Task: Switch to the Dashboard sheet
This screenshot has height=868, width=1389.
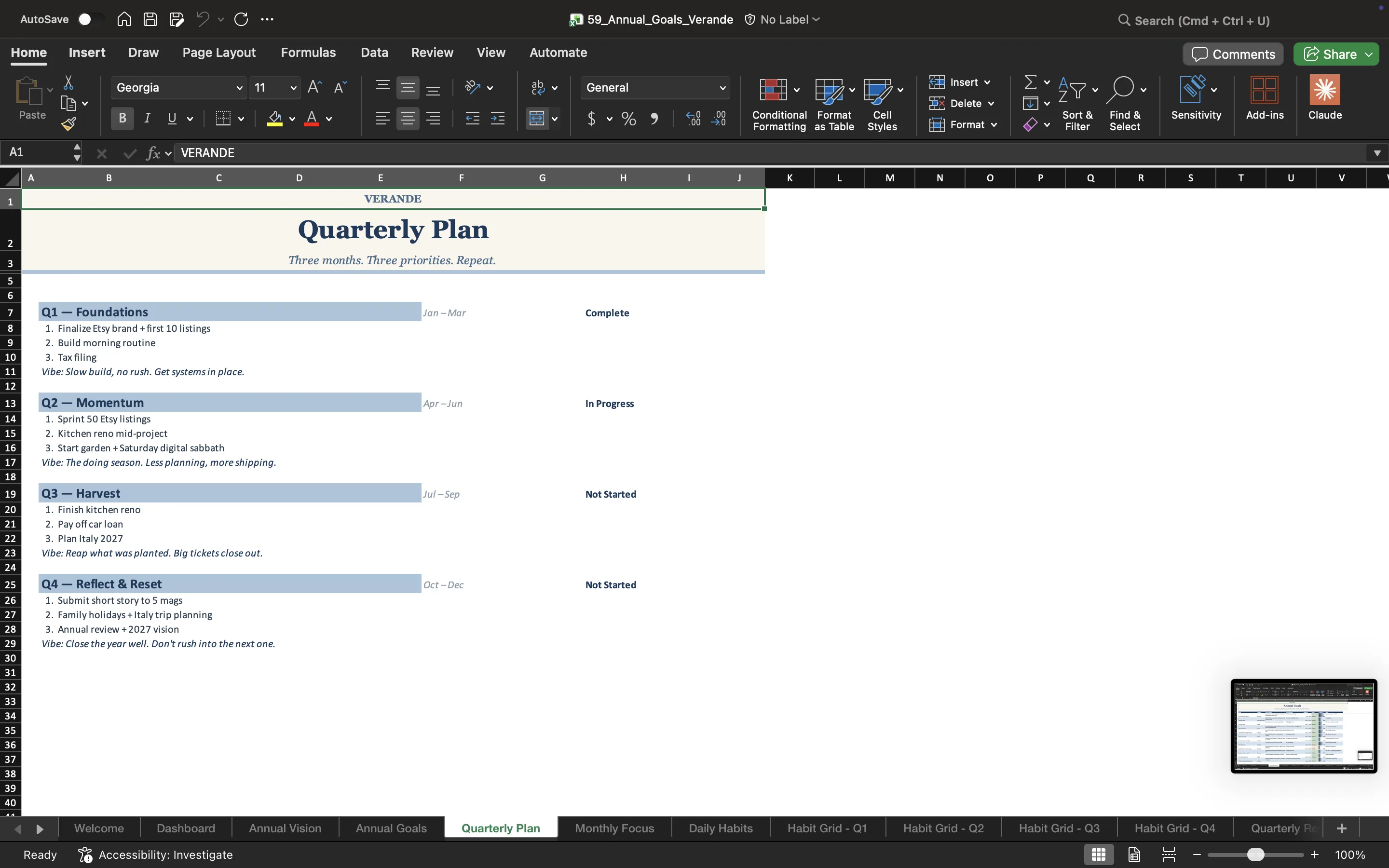Action: [x=186, y=828]
